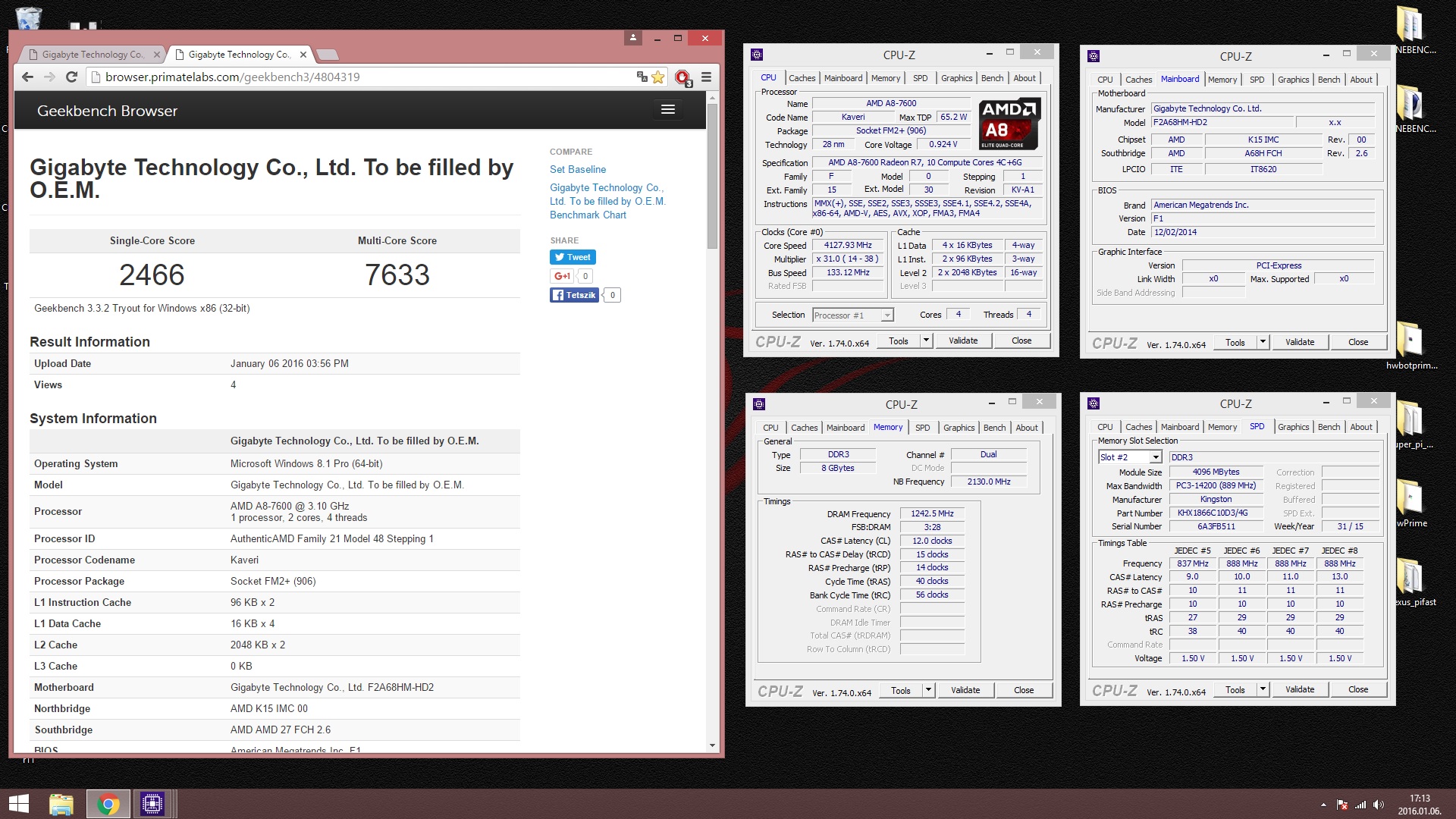
Task: Open a new Chrome tab
Action: 328,55
